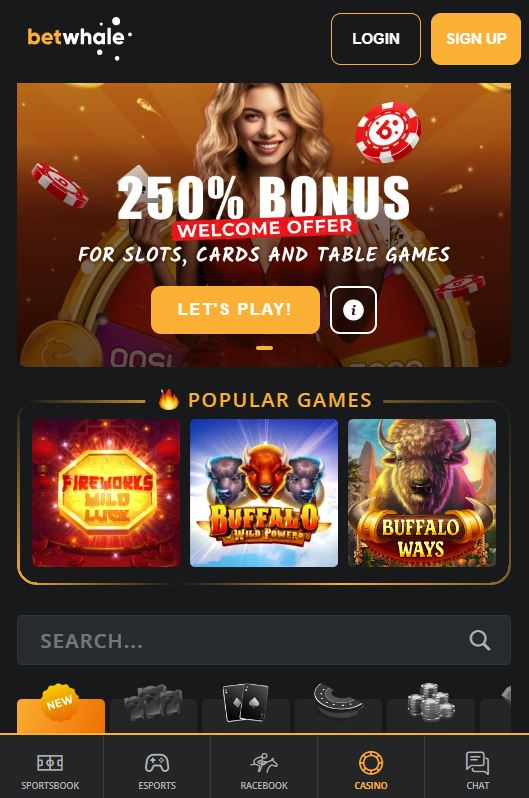Select the 777 slots category icon
Viewport: 529px width, 798px height.
tap(153, 705)
